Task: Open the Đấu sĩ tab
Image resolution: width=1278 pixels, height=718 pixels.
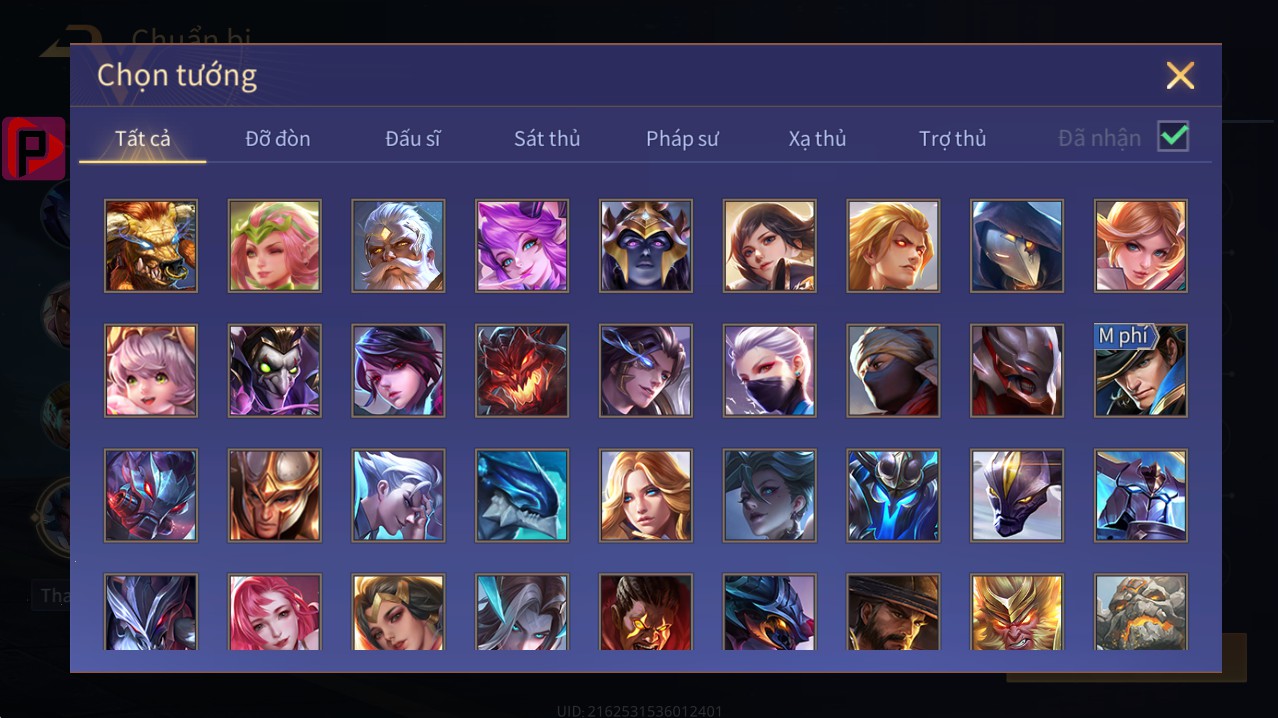Action: (413, 138)
